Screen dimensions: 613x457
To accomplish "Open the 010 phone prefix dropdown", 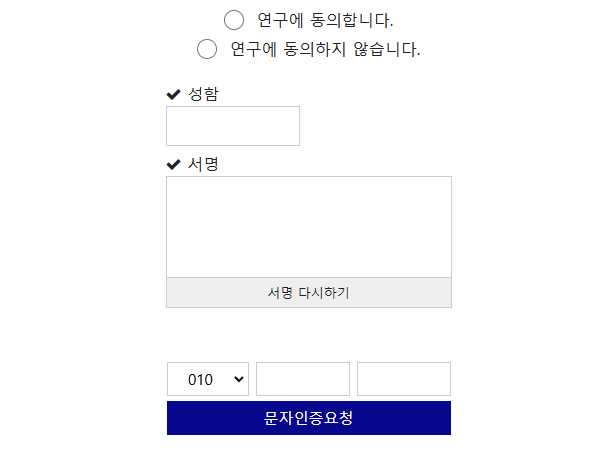I will click(x=207, y=379).
